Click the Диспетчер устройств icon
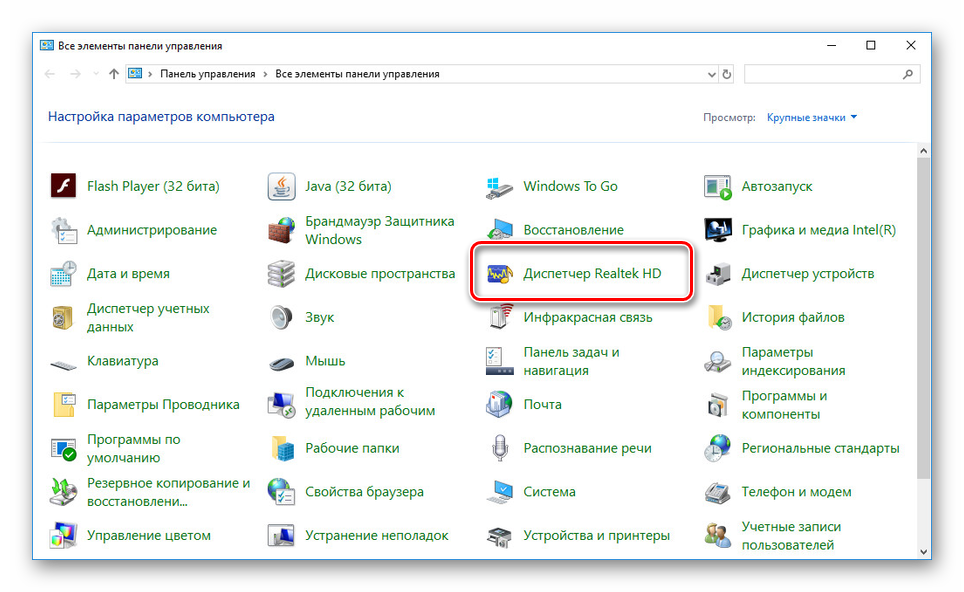 pyautogui.click(x=717, y=274)
